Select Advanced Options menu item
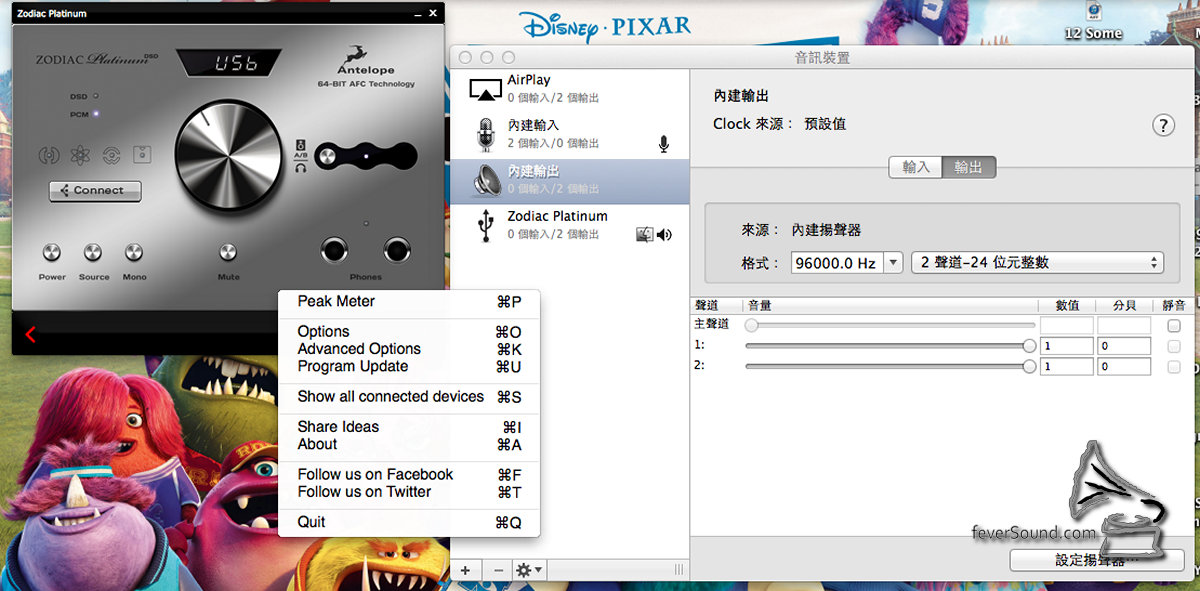Screen dimensions: 1200x591 click(409, 349)
